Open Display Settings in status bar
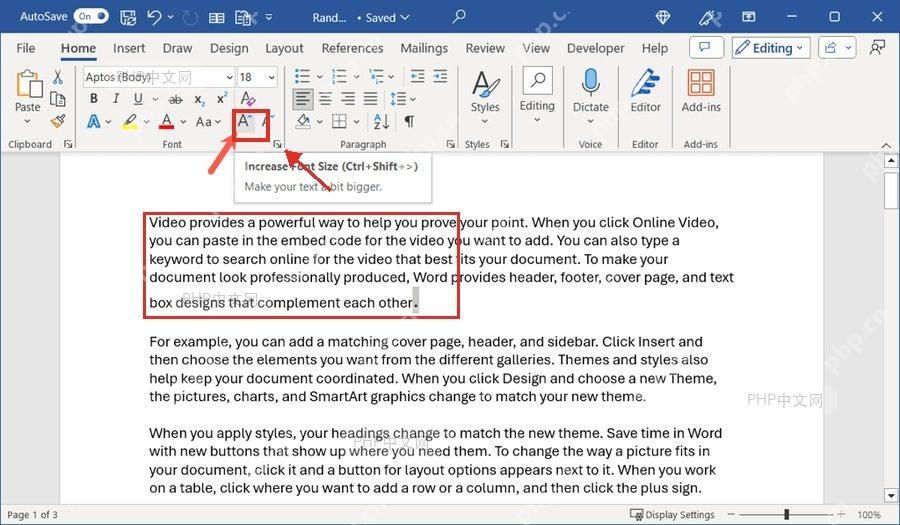This screenshot has width=900, height=525. (x=672, y=515)
